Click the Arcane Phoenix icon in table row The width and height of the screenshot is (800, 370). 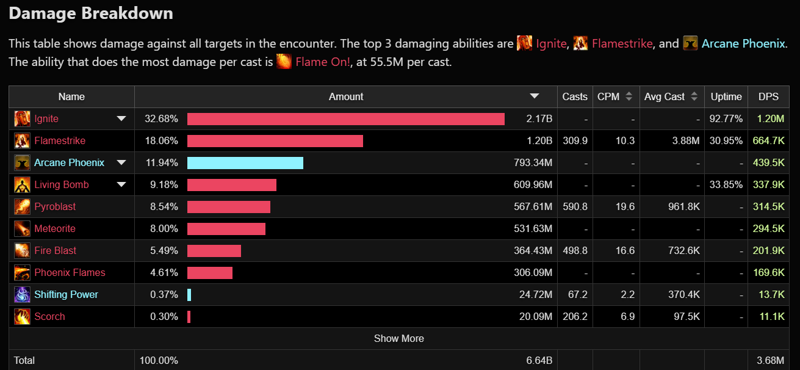click(x=22, y=163)
